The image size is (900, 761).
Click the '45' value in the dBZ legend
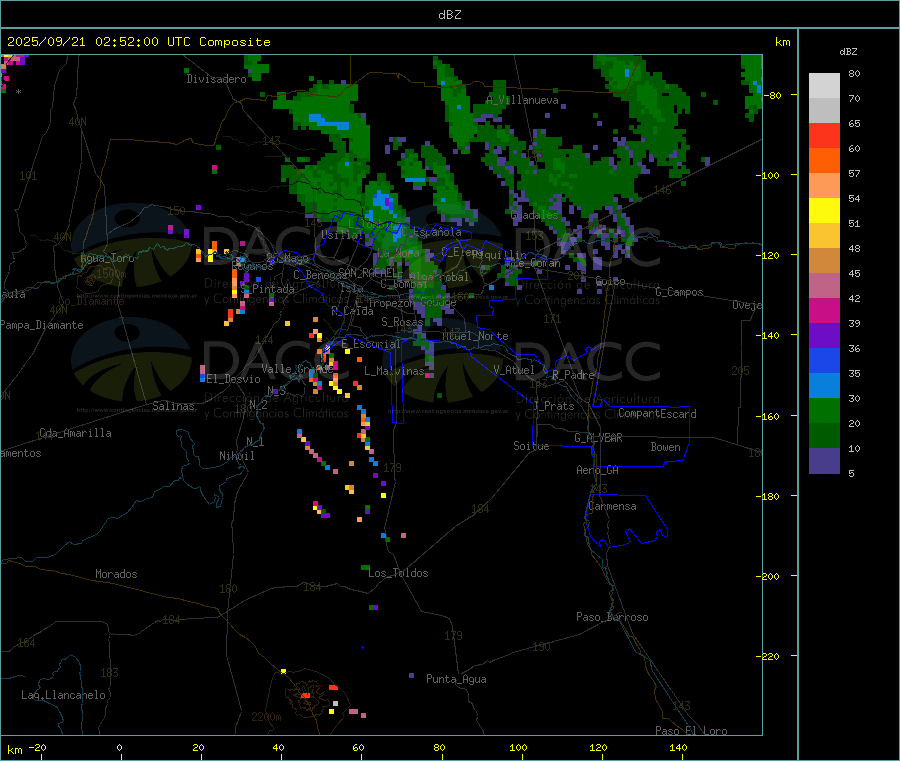(x=854, y=274)
